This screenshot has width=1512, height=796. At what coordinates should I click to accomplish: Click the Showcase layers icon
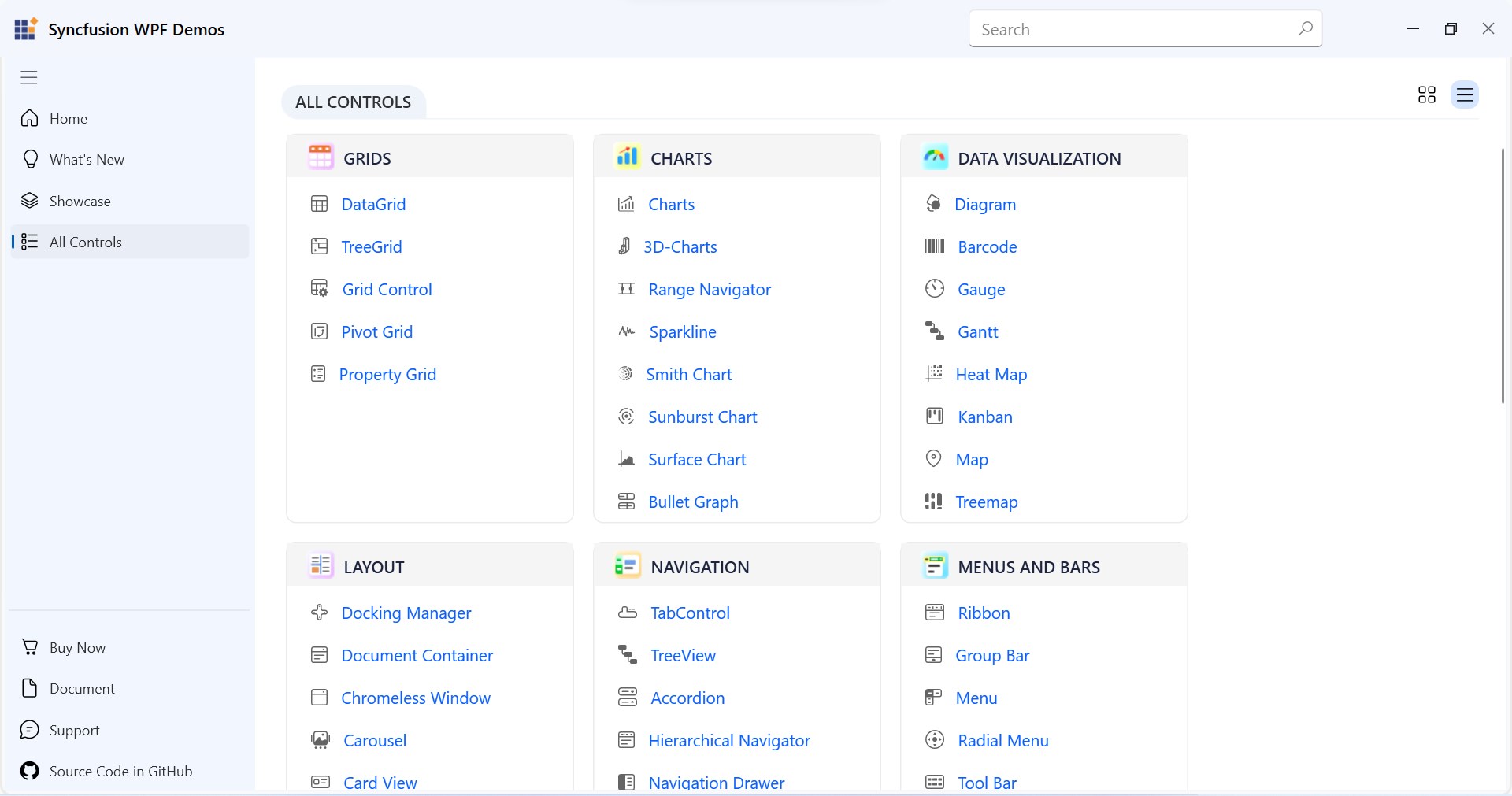[30, 201]
